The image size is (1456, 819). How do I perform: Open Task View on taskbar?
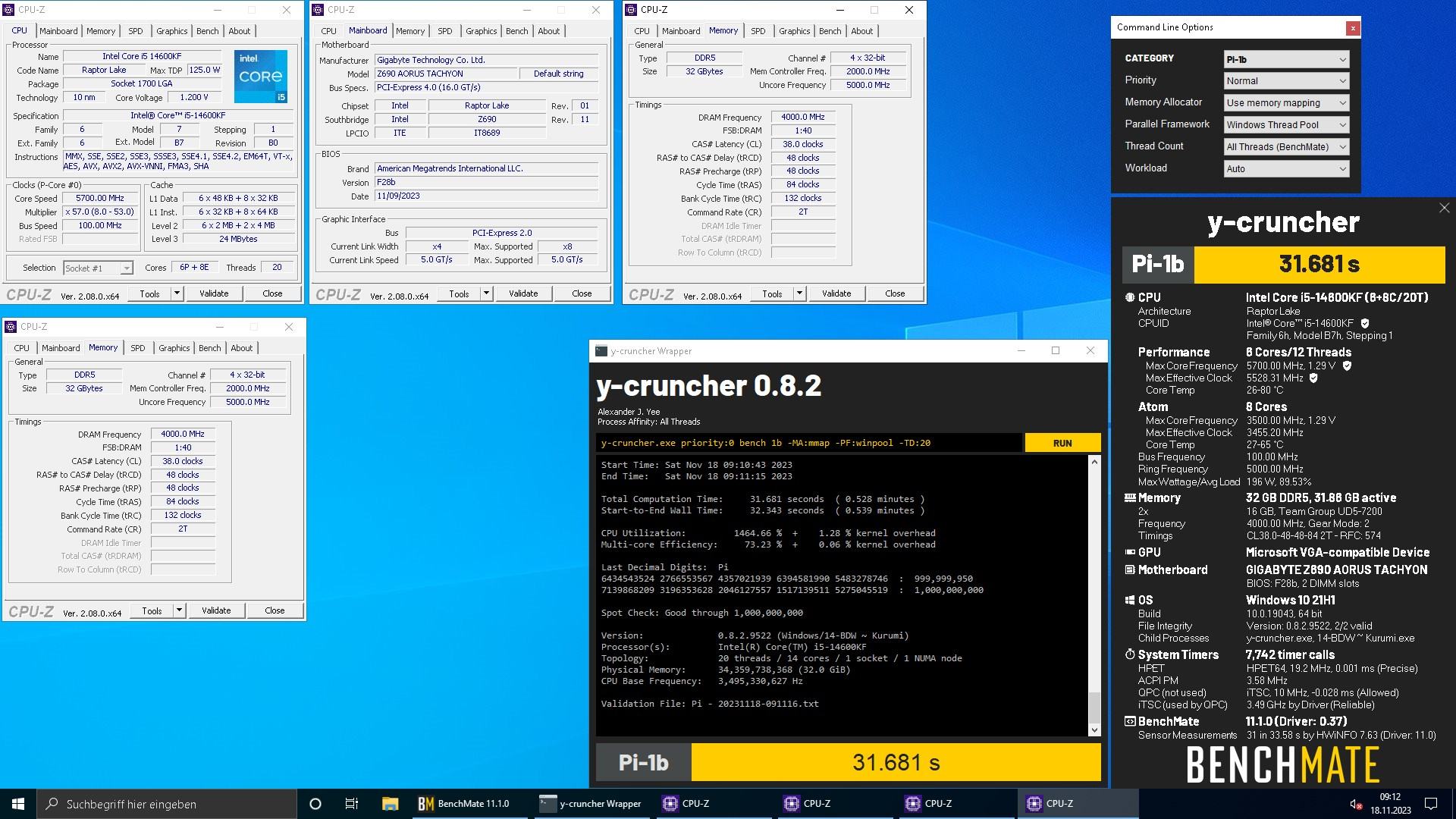click(352, 804)
